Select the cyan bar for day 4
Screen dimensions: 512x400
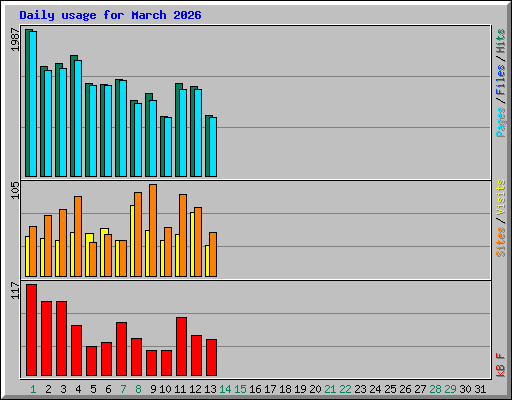coord(78,118)
